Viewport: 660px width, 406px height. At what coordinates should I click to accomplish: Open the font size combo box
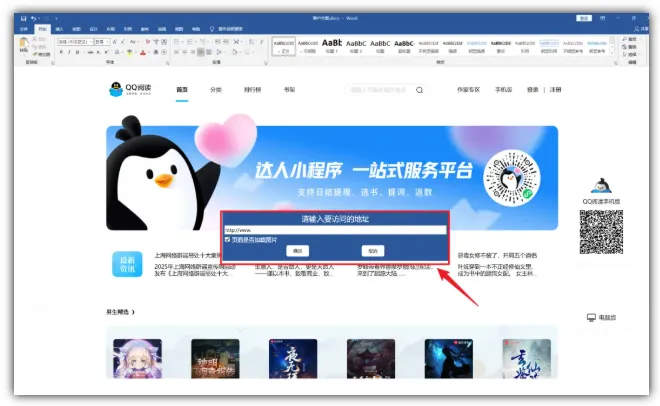coord(102,42)
